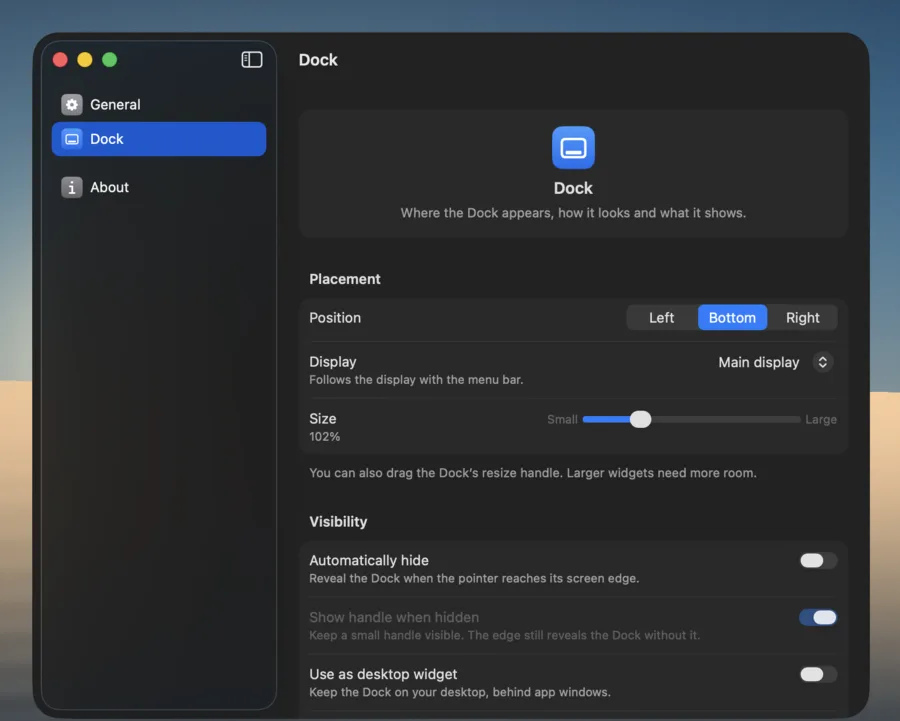This screenshot has width=900, height=721.
Task: Set Dock position to Right
Action: tap(802, 317)
